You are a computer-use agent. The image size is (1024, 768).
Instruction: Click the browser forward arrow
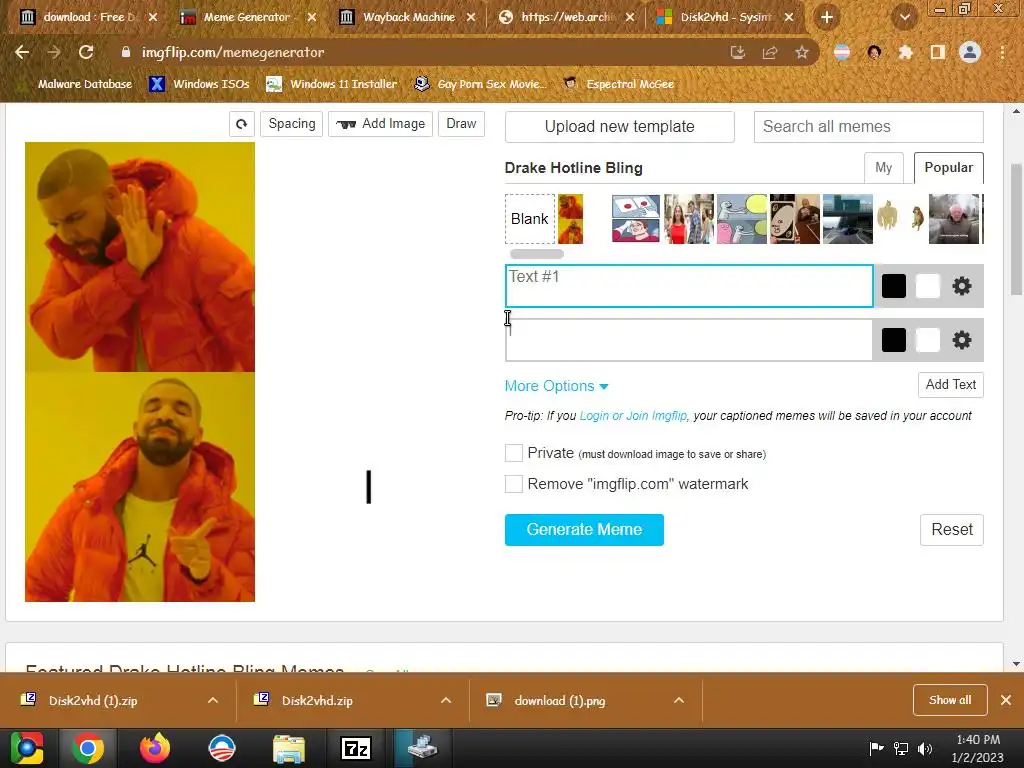[x=54, y=52]
